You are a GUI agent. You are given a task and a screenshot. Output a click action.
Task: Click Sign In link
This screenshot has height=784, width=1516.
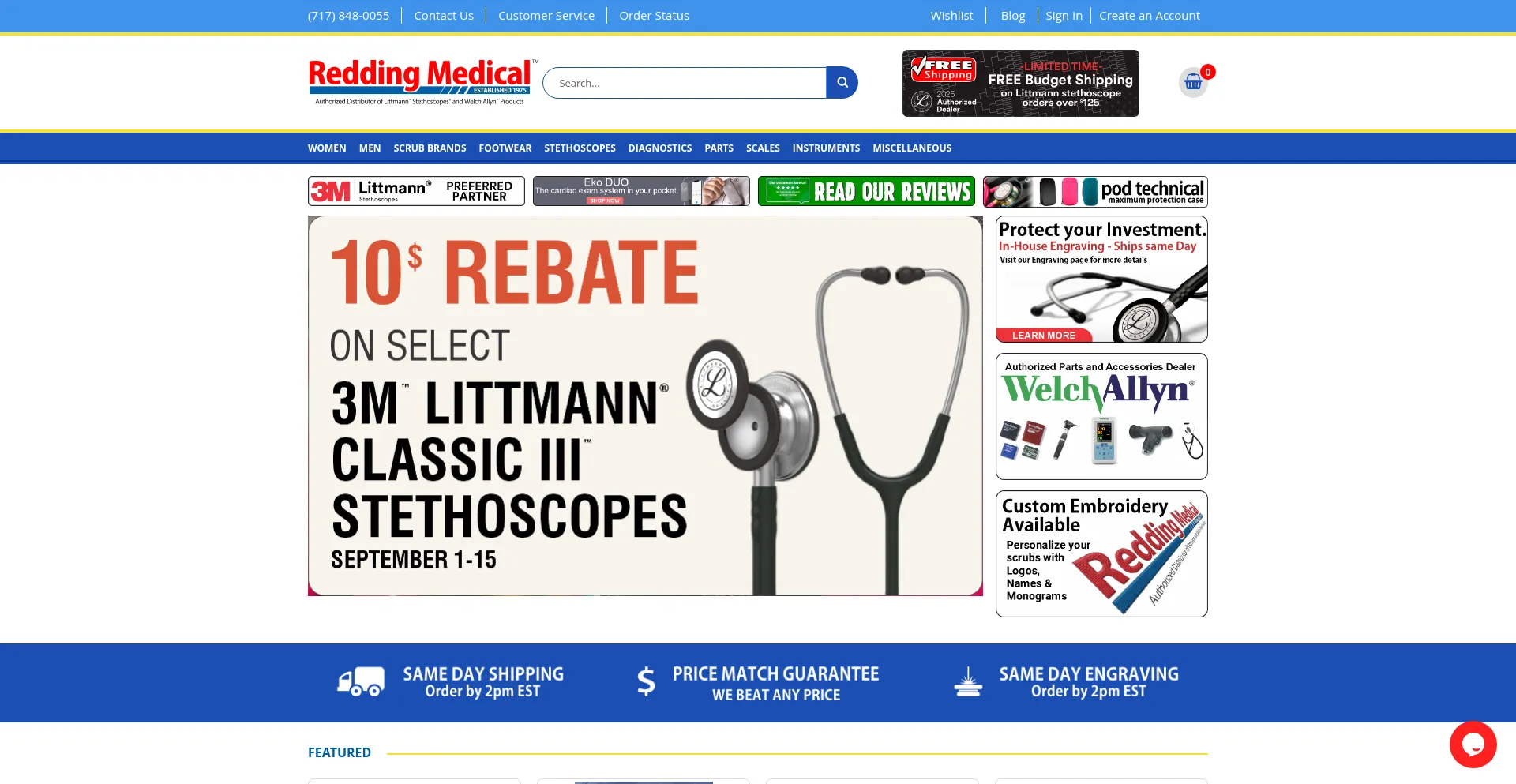(x=1064, y=16)
